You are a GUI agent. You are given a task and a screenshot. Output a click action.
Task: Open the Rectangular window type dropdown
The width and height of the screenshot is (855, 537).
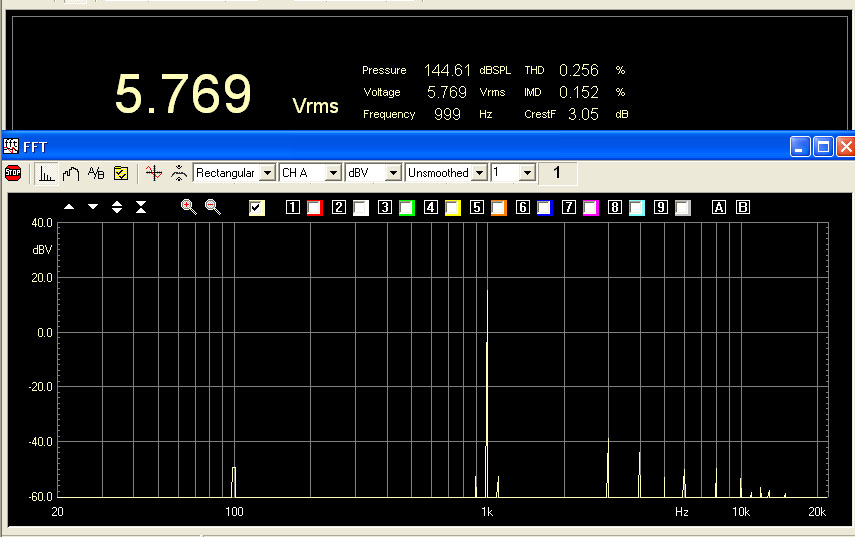pyautogui.click(x=266, y=173)
